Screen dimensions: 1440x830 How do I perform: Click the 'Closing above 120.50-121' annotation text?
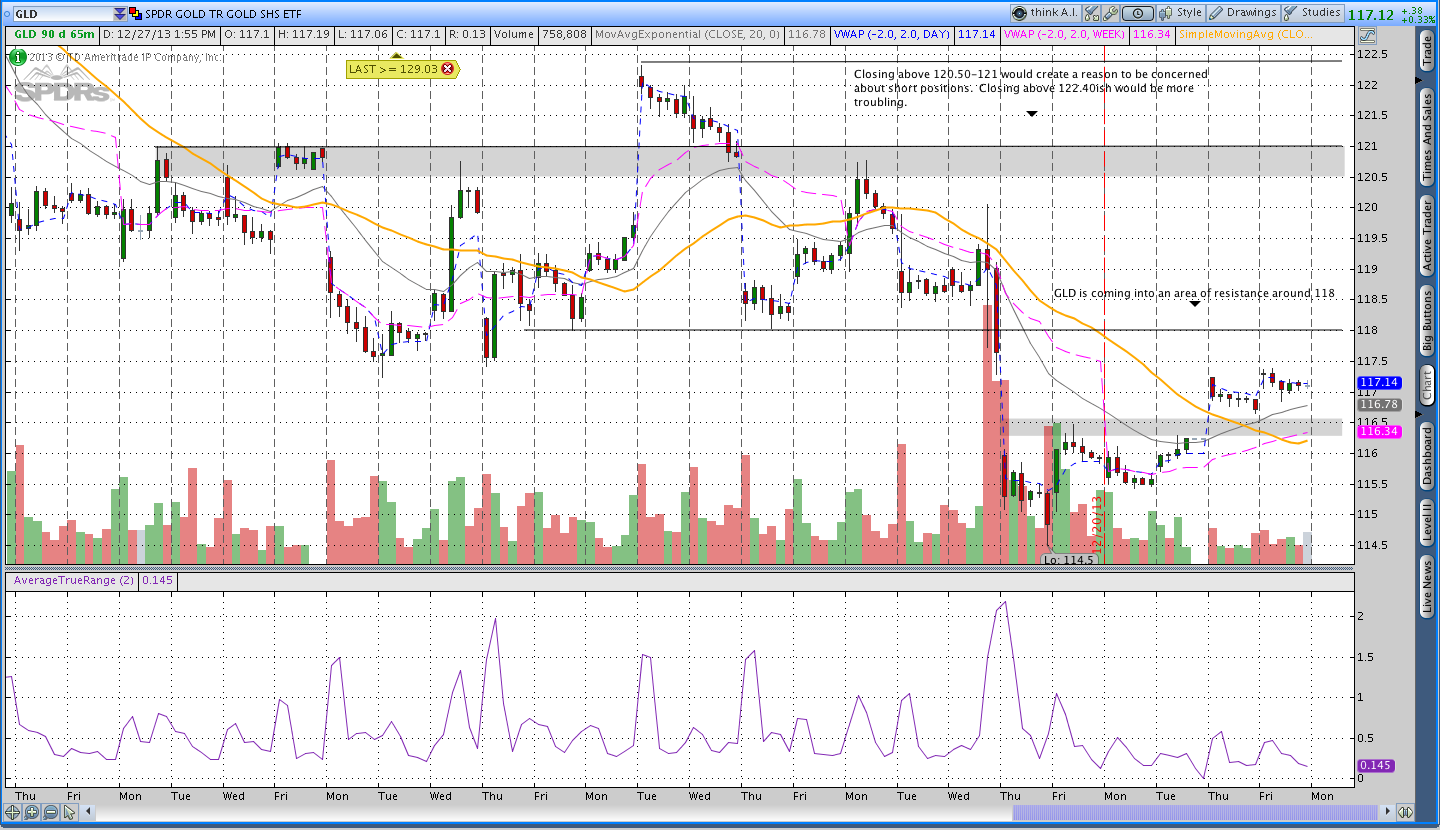coord(1030,88)
